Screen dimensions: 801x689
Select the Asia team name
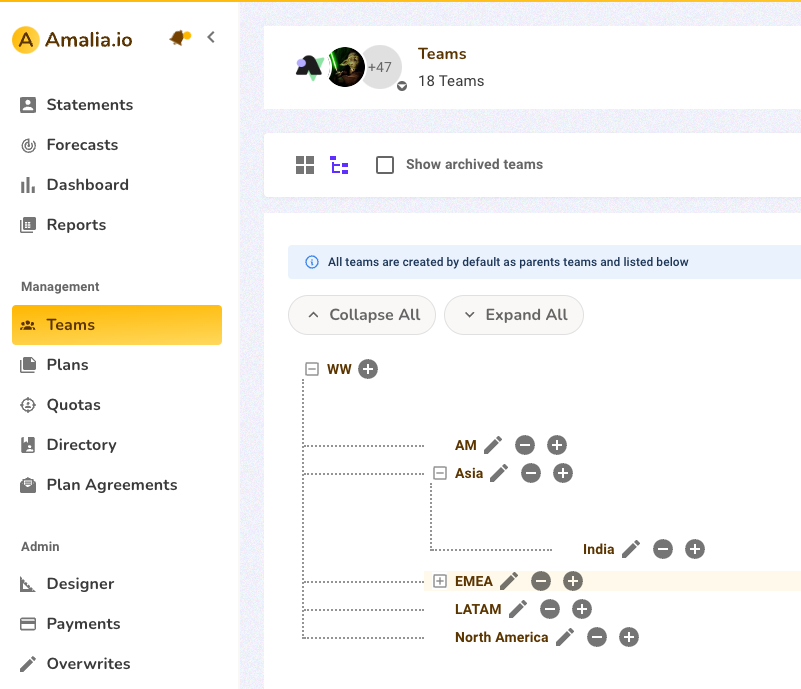point(469,473)
